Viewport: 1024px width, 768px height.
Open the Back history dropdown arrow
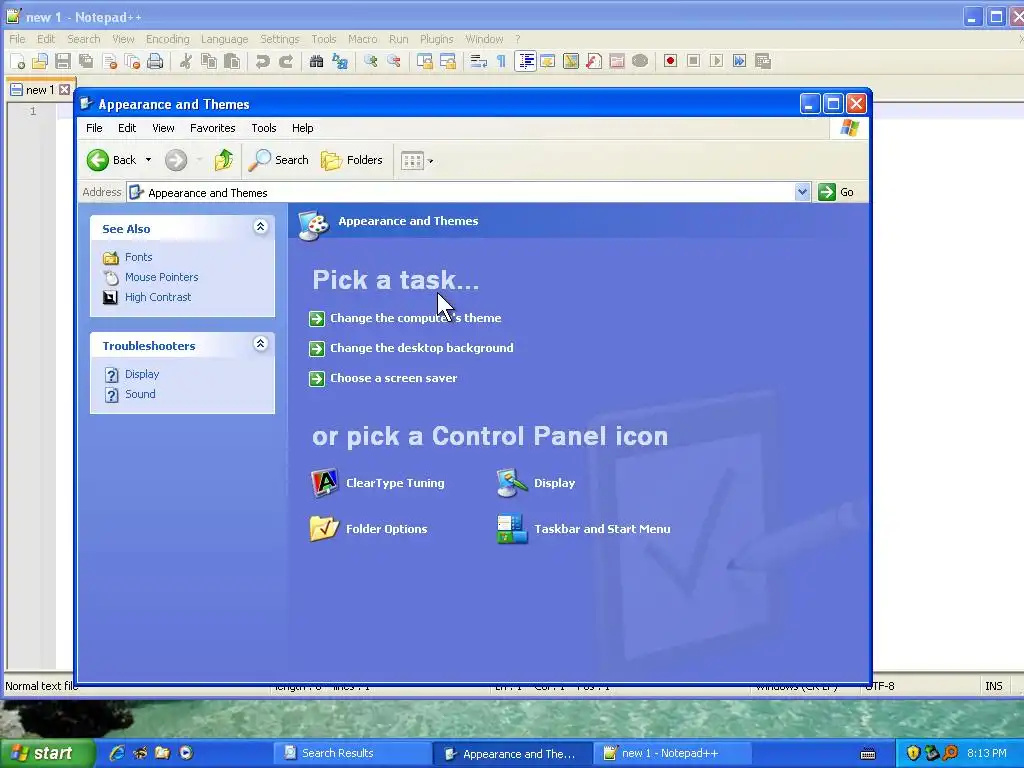point(148,160)
